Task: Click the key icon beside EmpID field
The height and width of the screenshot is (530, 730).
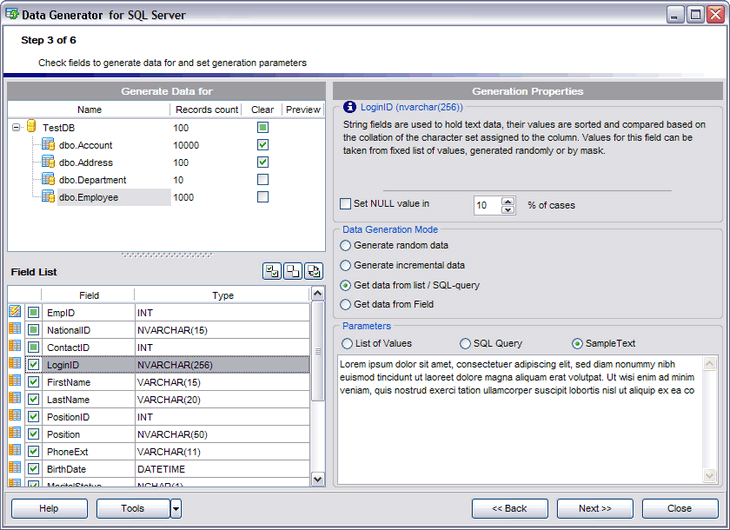Action: click(x=15, y=312)
